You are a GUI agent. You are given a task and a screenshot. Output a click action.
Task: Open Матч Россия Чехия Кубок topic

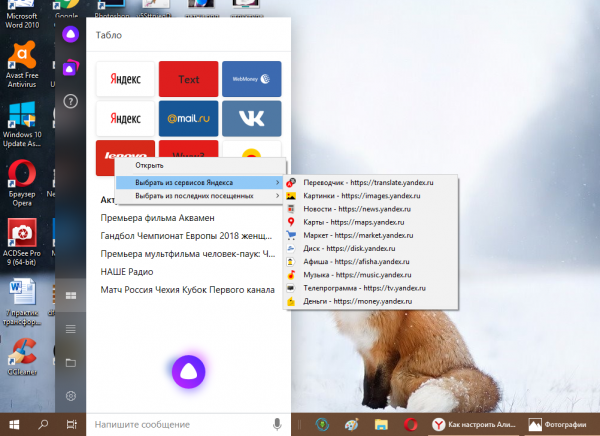coord(188,290)
